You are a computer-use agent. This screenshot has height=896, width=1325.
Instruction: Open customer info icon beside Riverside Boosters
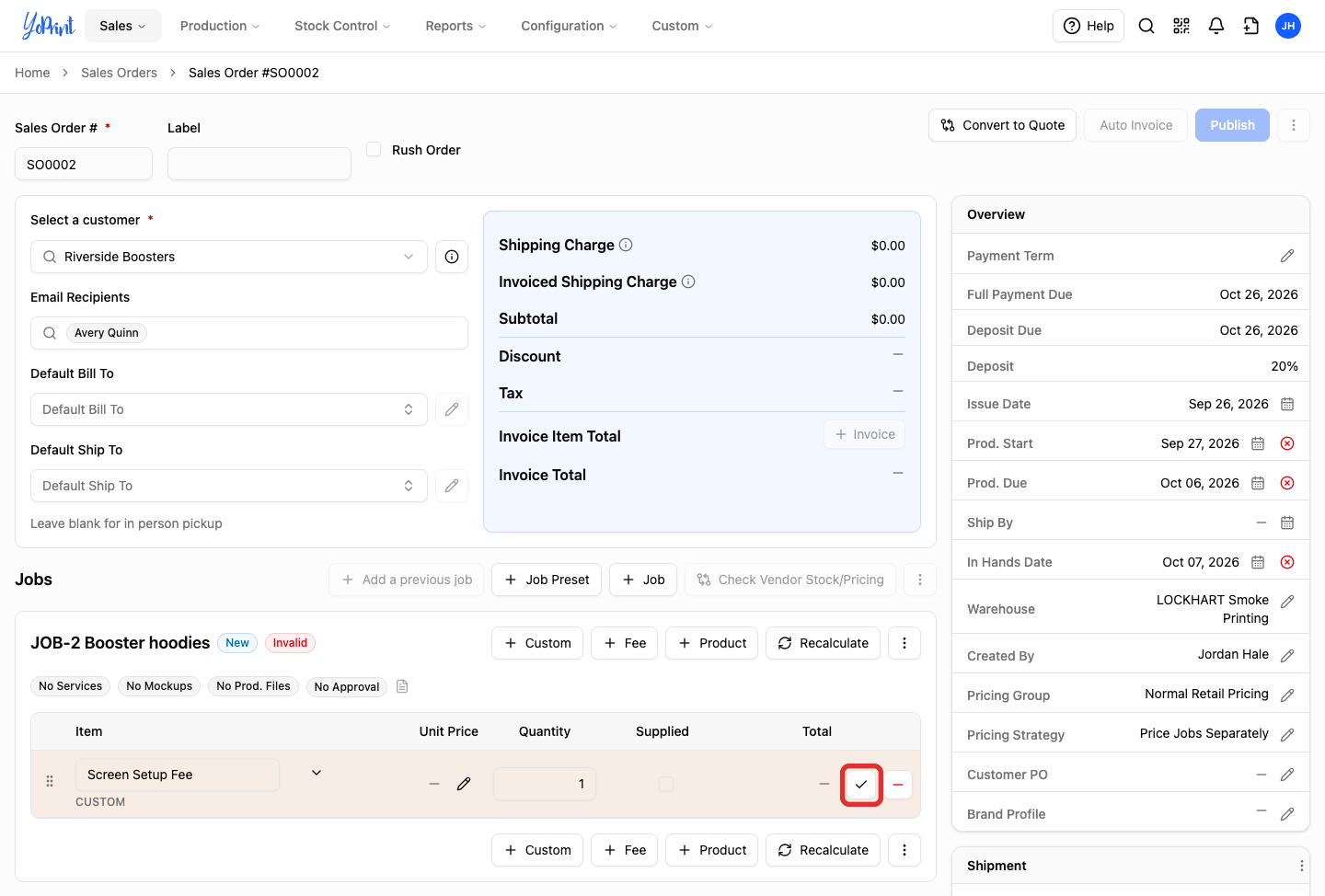click(452, 257)
